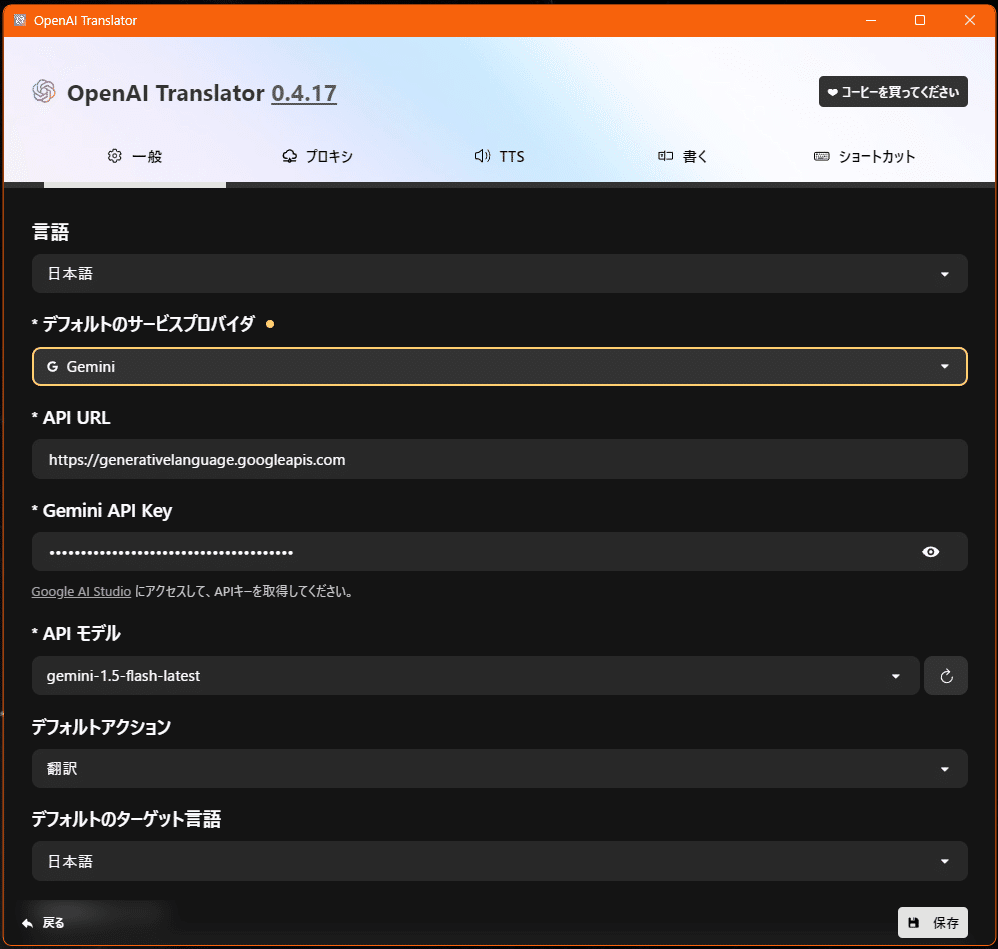Click the コーヒーを買ってください button
The width and height of the screenshot is (998, 949).
(x=893, y=92)
